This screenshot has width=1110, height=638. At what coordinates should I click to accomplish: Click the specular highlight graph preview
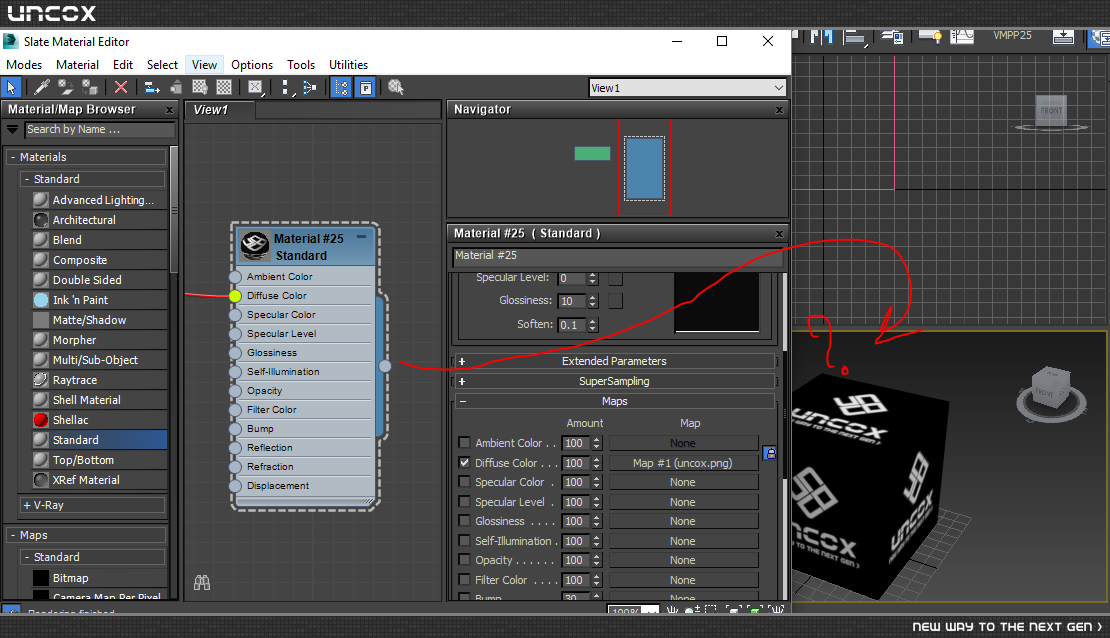(x=717, y=302)
